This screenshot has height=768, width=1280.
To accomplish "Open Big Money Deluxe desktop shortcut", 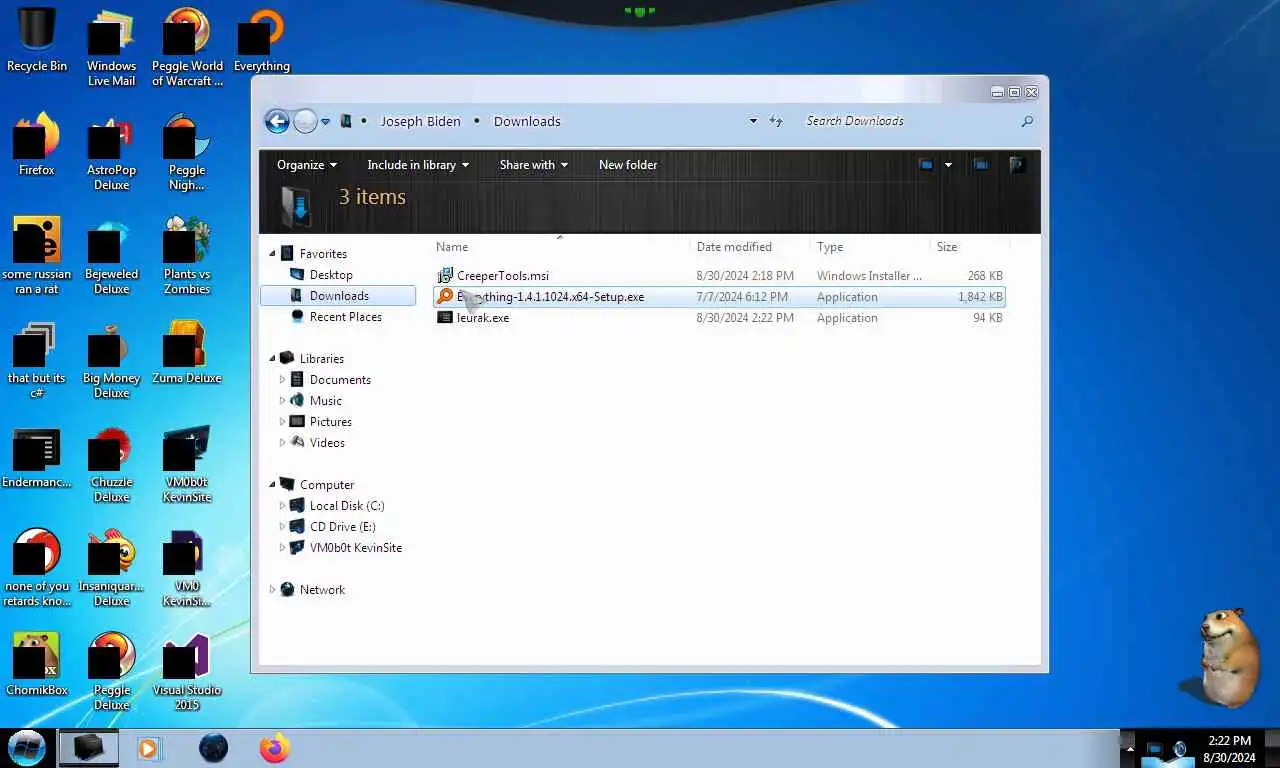I will tap(111, 360).
